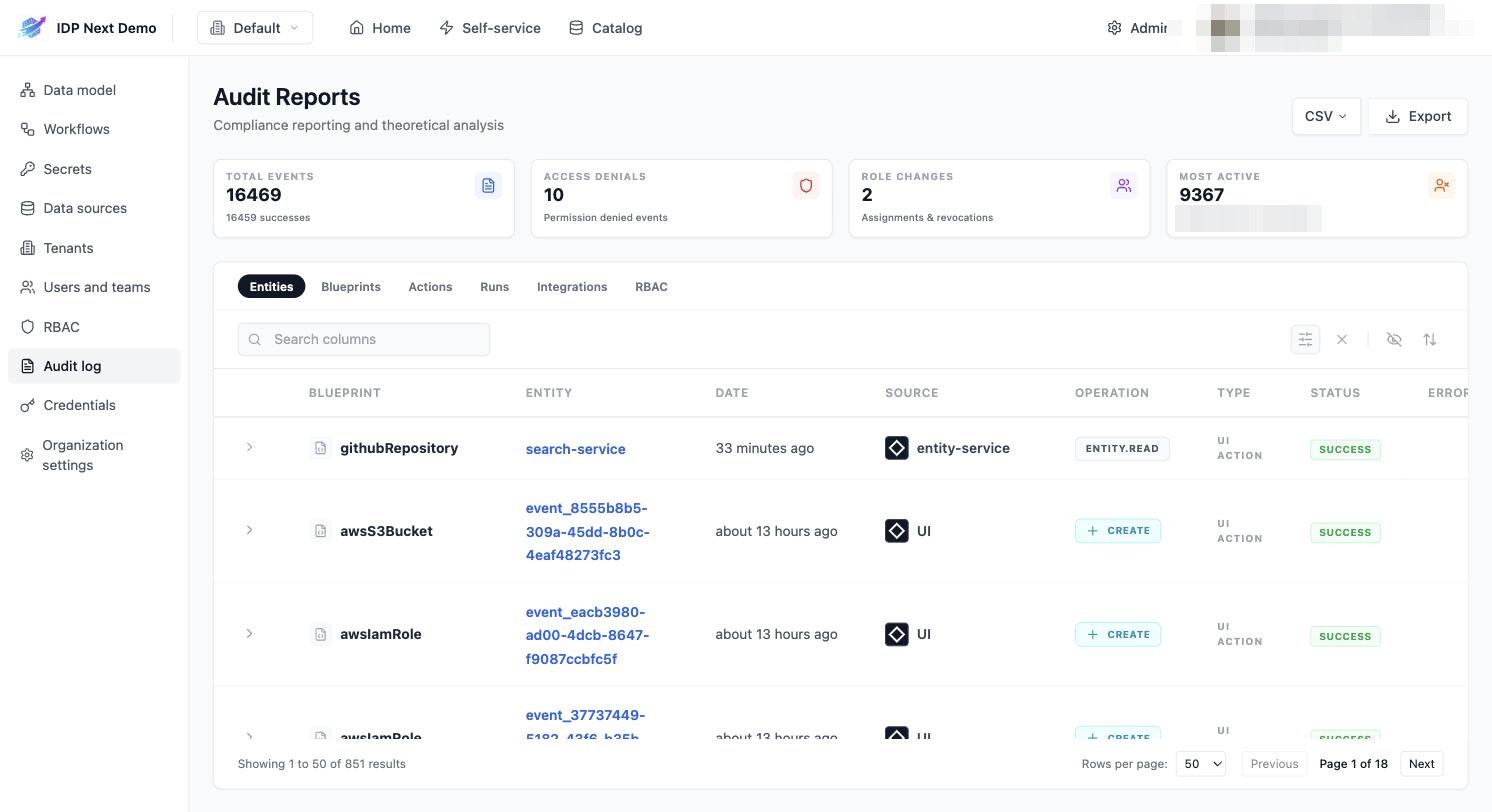This screenshot has height=812, width=1492.
Task: Switch to the Integrations tab
Action: pos(572,287)
